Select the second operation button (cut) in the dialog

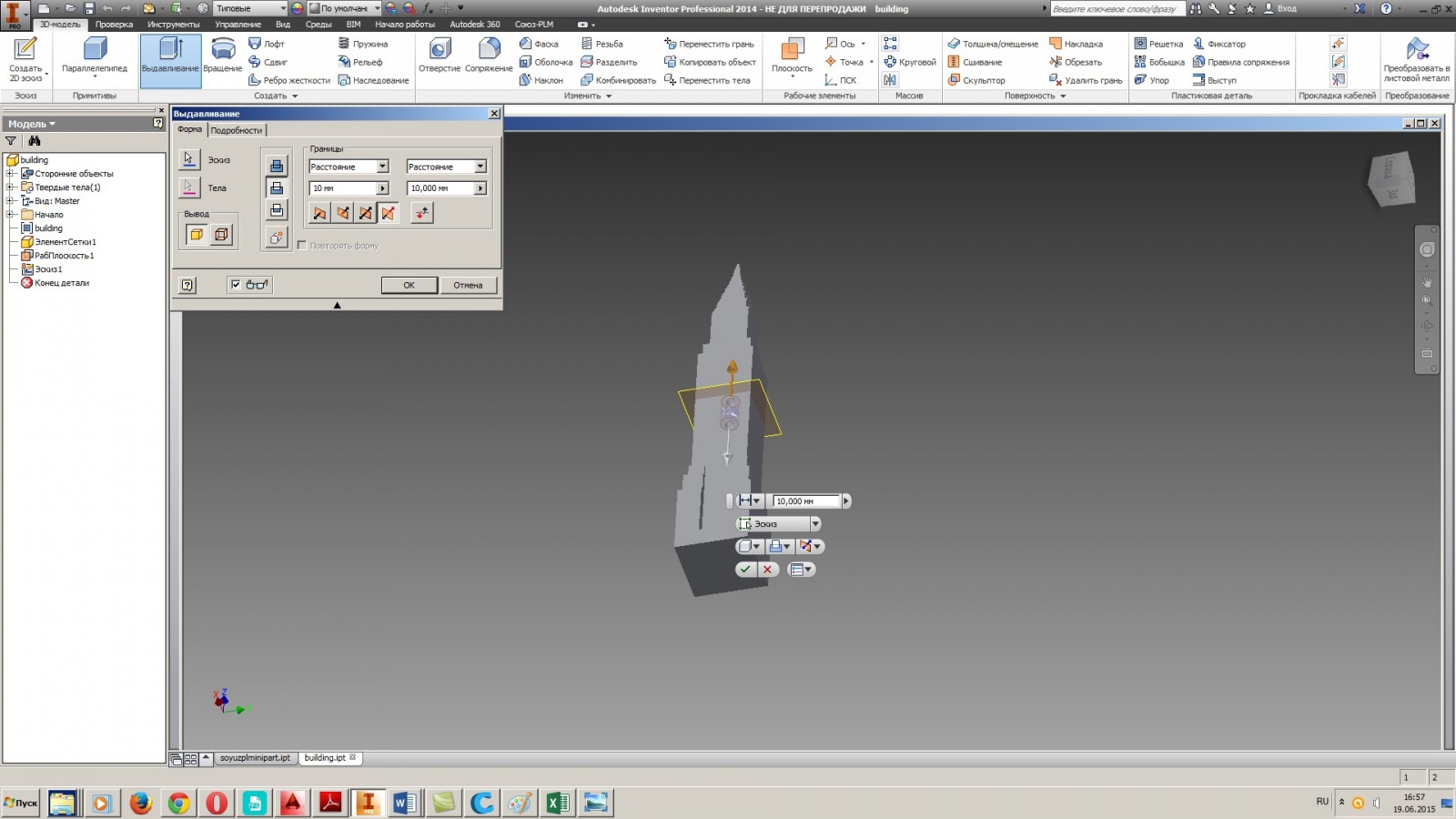[x=277, y=187]
